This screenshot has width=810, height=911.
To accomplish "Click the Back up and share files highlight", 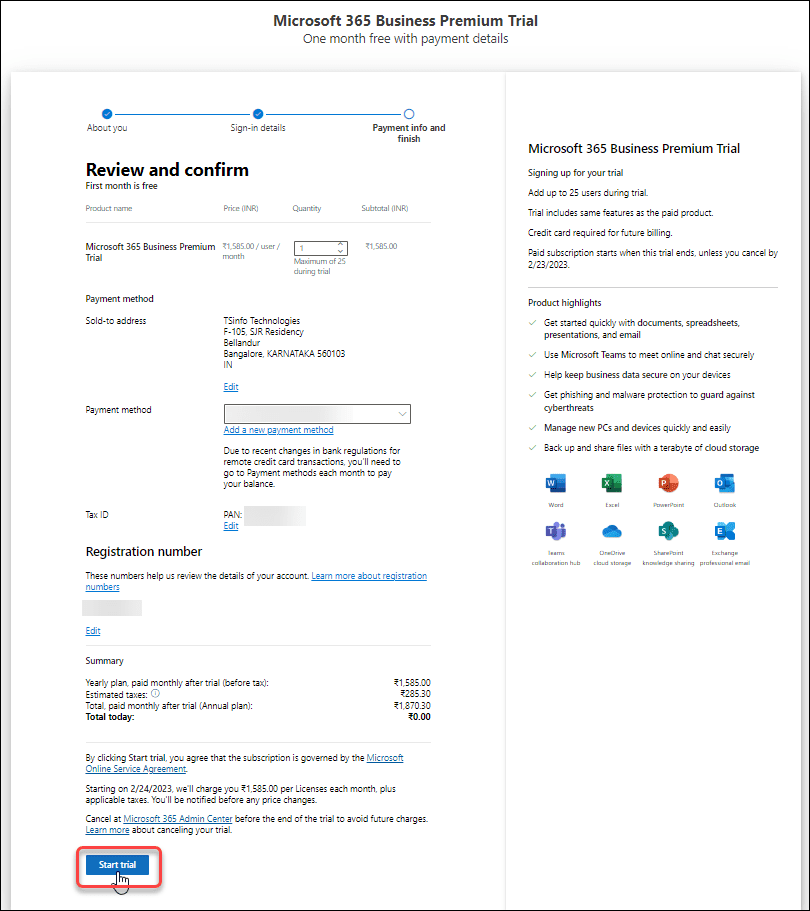I will [x=651, y=448].
